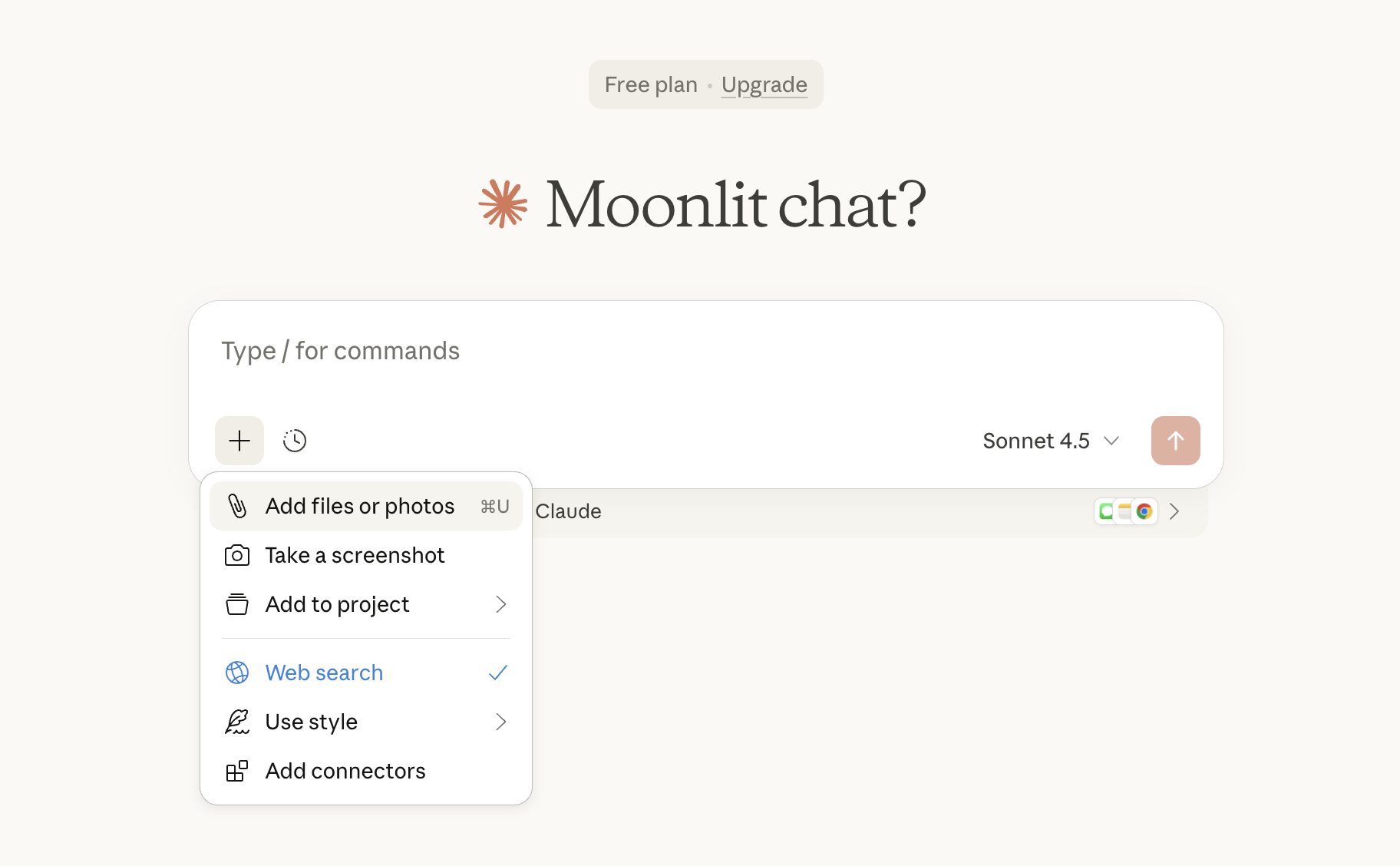Click the orange Claude starburst logo

(x=504, y=204)
